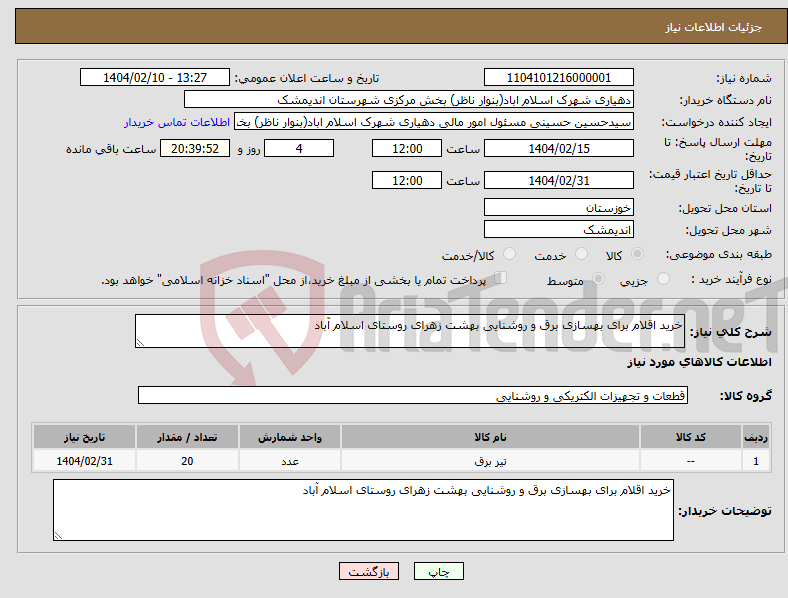
Task: Click the quantity cell showing 20
Action: [187, 461]
